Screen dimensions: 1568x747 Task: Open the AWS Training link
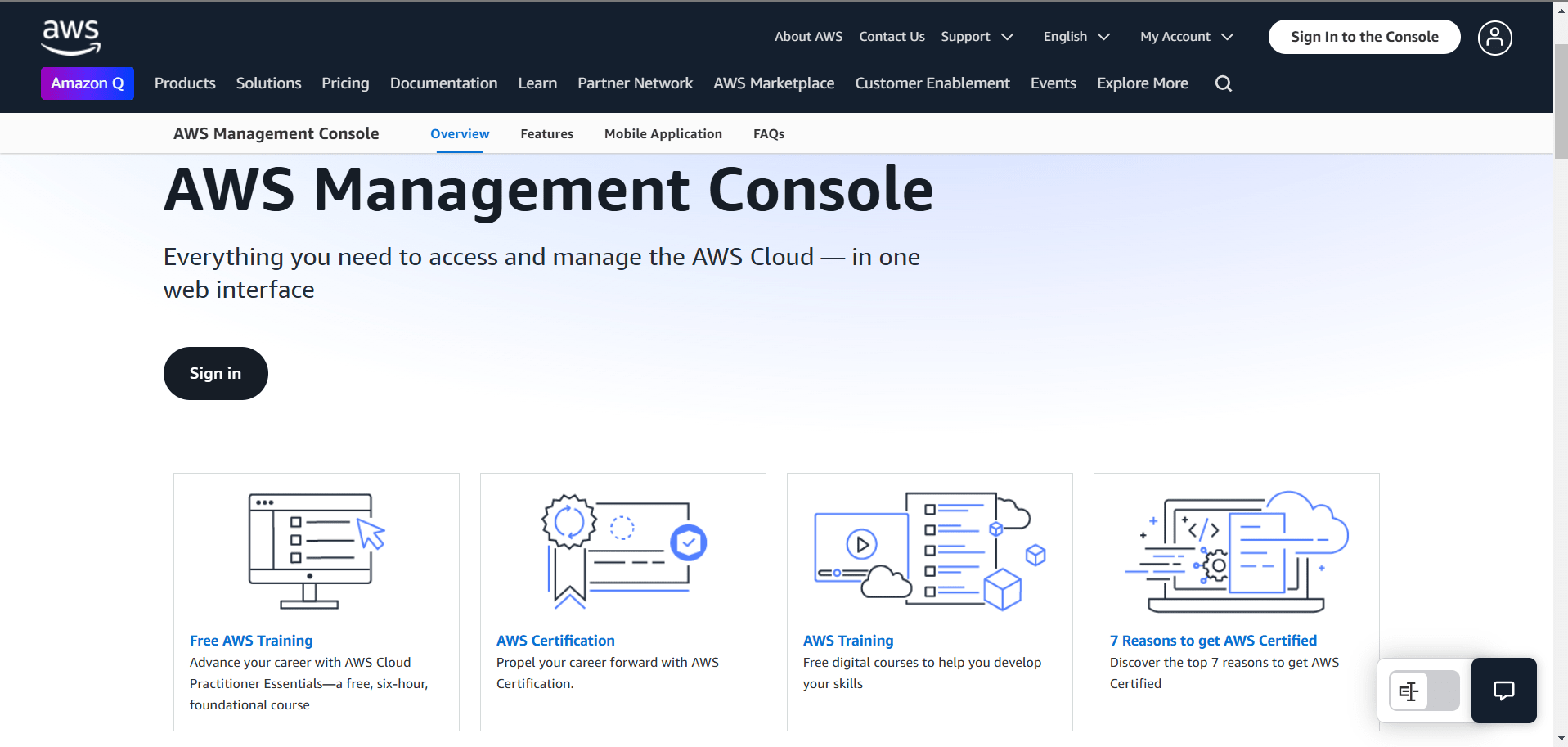click(x=847, y=641)
